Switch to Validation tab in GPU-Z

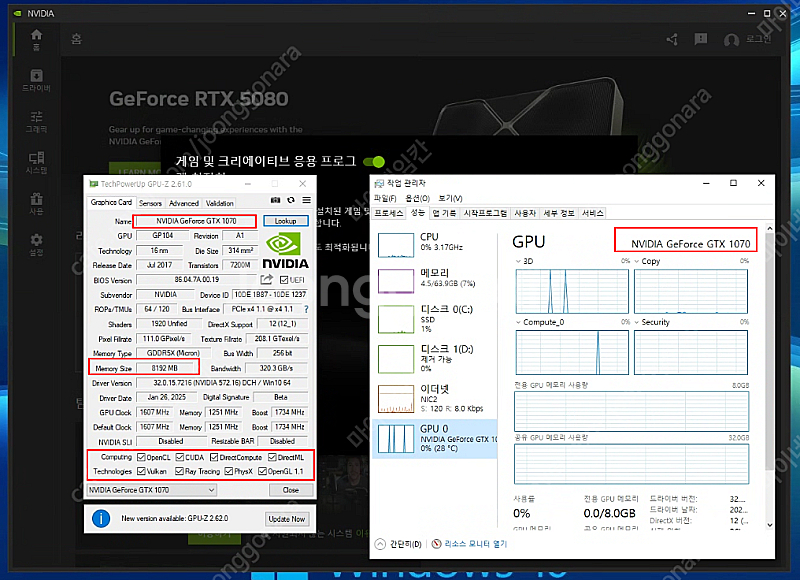(x=219, y=203)
